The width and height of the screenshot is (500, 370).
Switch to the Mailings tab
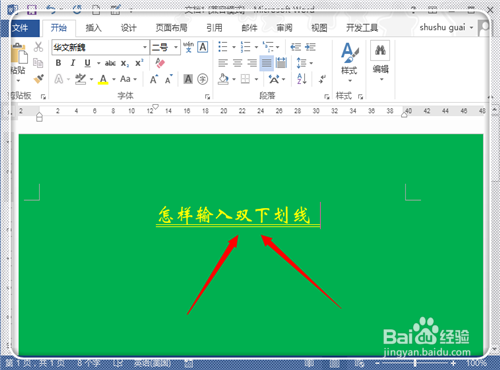[249, 28]
